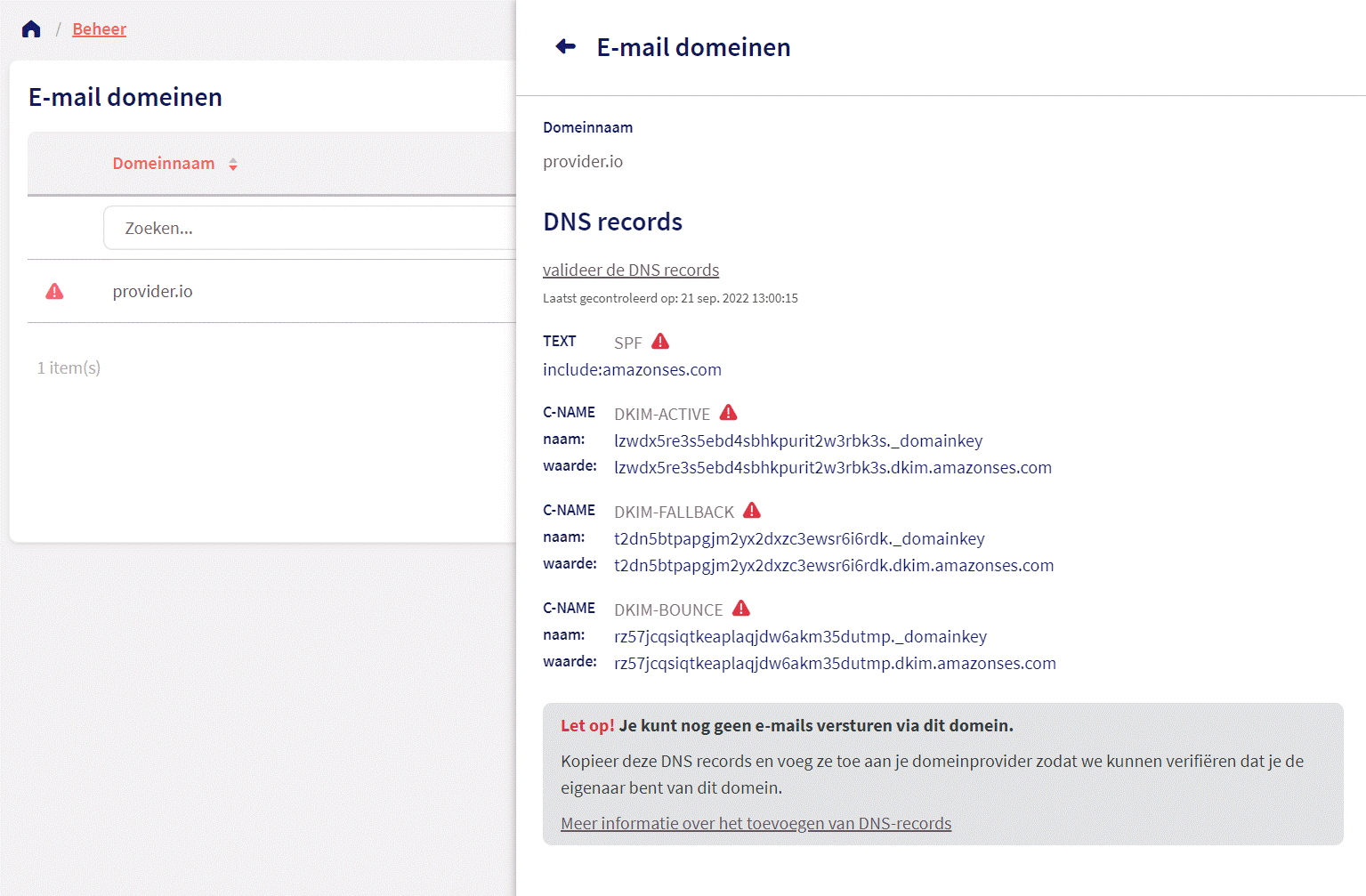Viewport: 1366px width, 896px height.
Task: Click the Domeinnaam column header
Action: 164,164
